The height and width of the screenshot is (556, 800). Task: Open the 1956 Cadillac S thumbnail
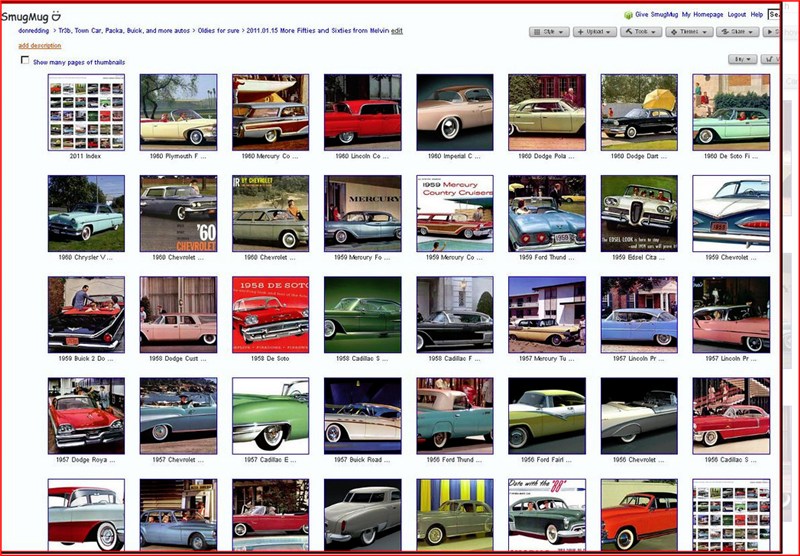[x=731, y=416]
